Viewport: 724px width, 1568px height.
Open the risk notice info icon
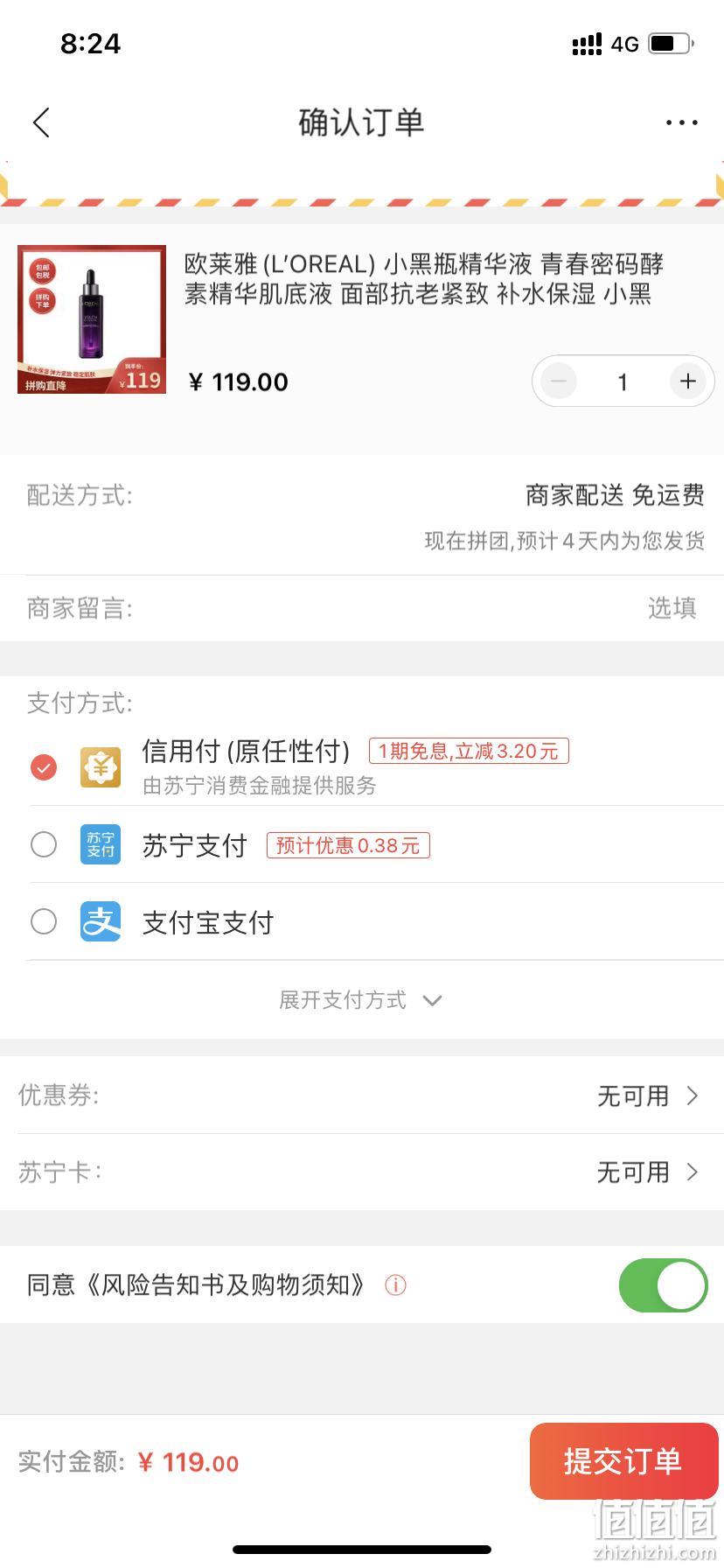coord(395,1285)
